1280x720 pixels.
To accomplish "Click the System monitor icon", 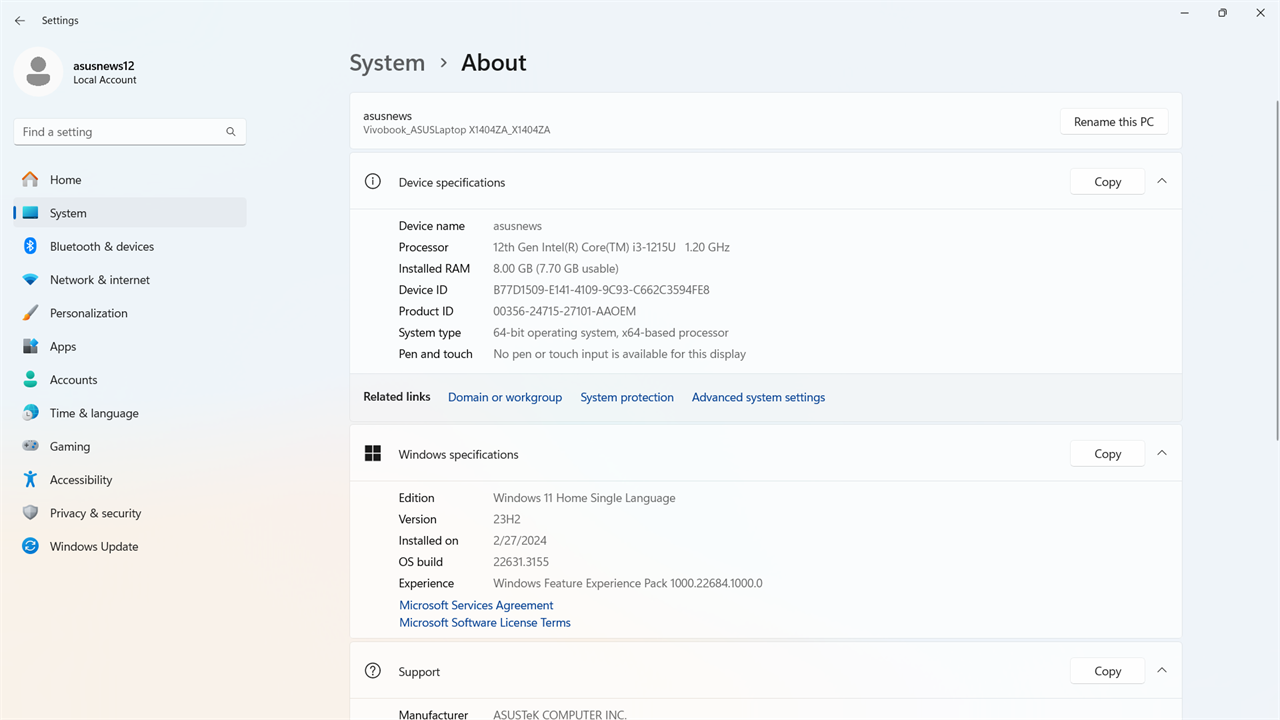I will pos(30,213).
